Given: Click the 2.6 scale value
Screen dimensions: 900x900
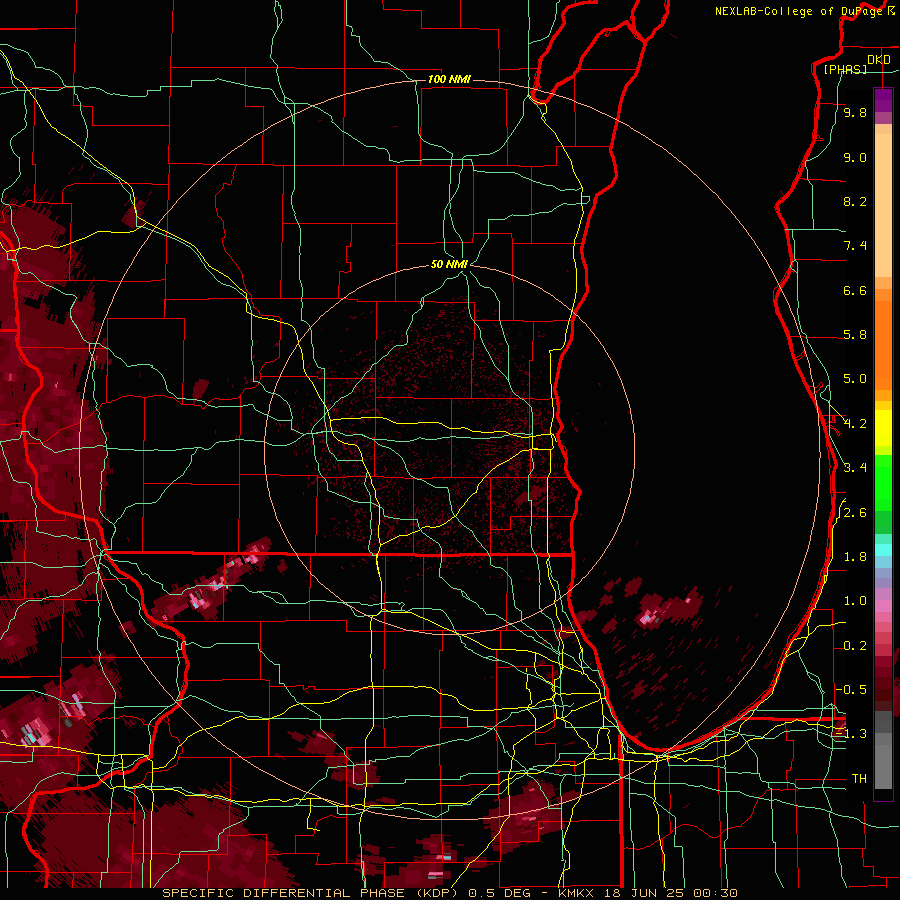Looking at the screenshot, I should tap(855, 513).
